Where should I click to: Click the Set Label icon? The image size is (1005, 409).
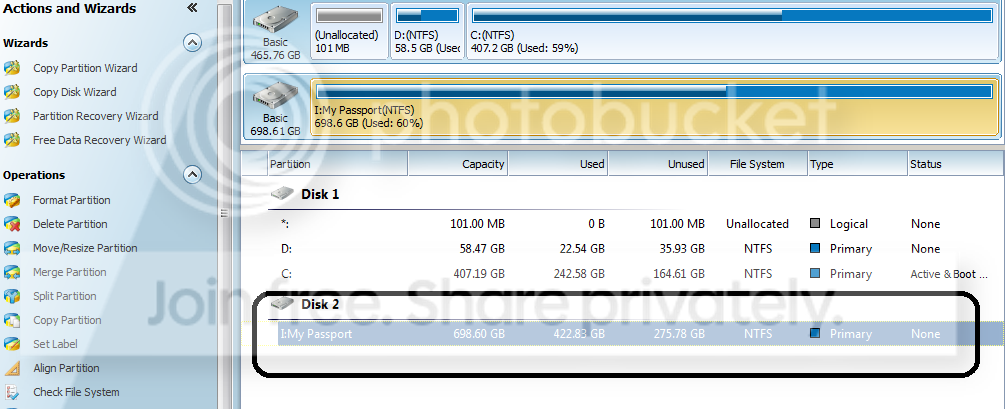coord(12,344)
